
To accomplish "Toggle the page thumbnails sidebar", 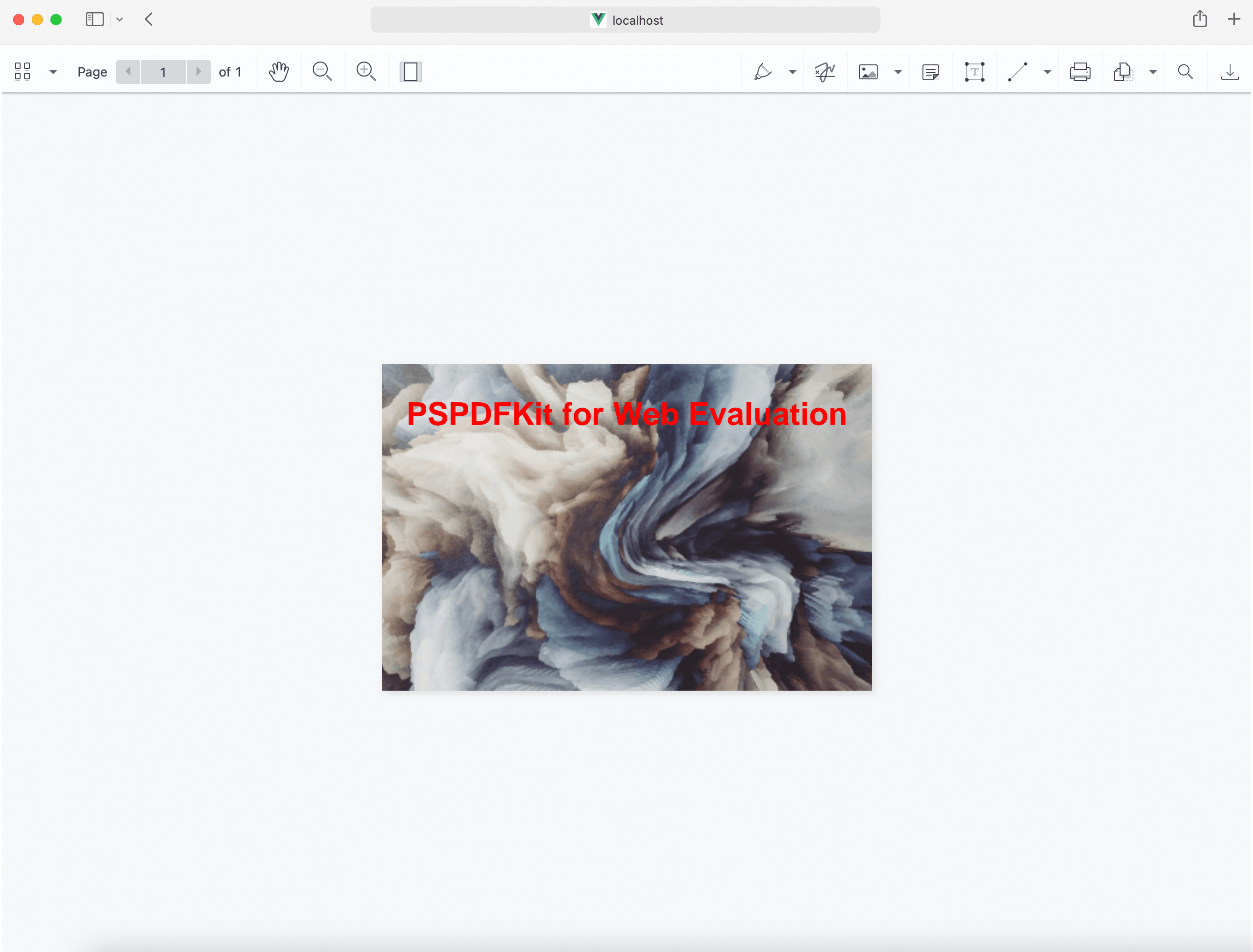I will coord(23,71).
